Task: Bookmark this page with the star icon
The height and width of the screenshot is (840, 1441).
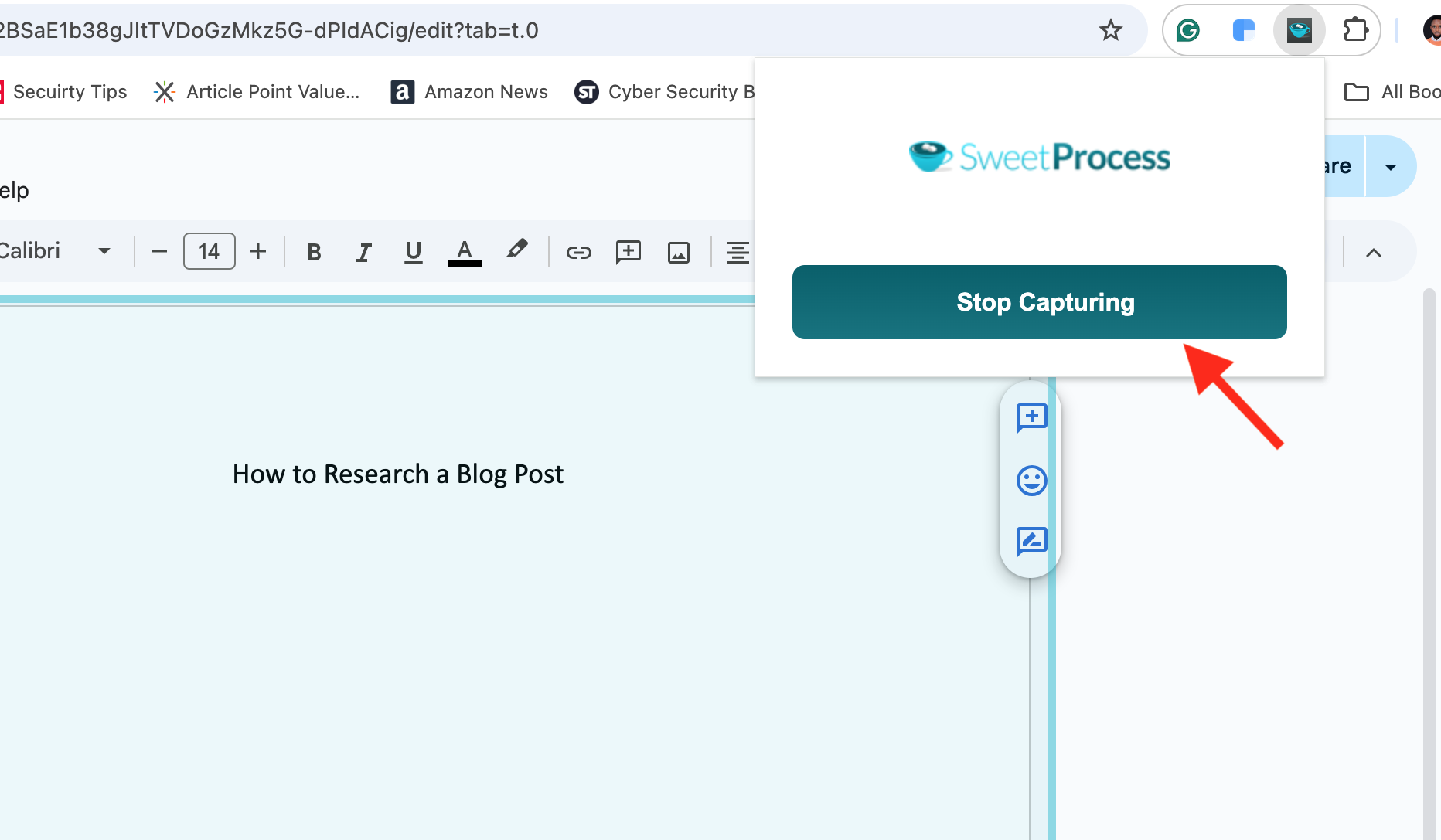Action: pyautogui.click(x=1110, y=30)
